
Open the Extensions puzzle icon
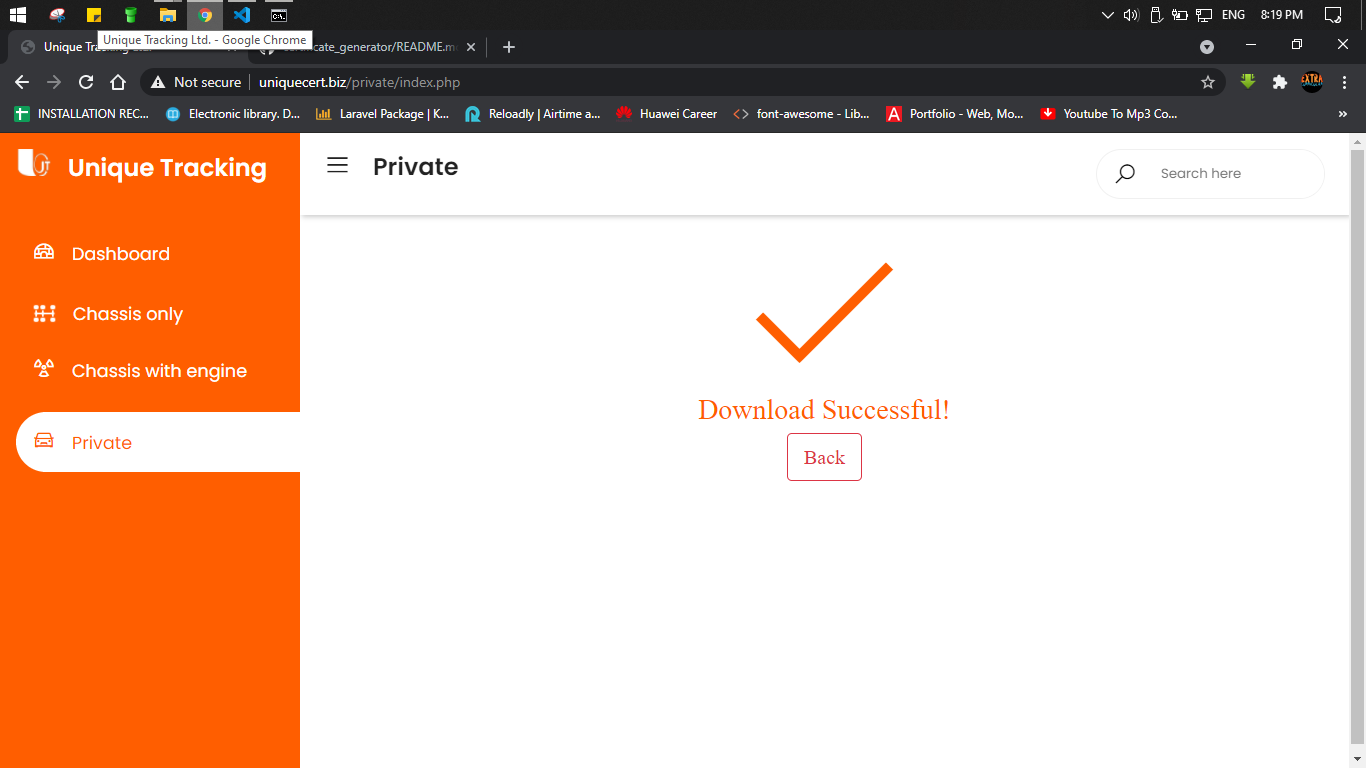1279,82
